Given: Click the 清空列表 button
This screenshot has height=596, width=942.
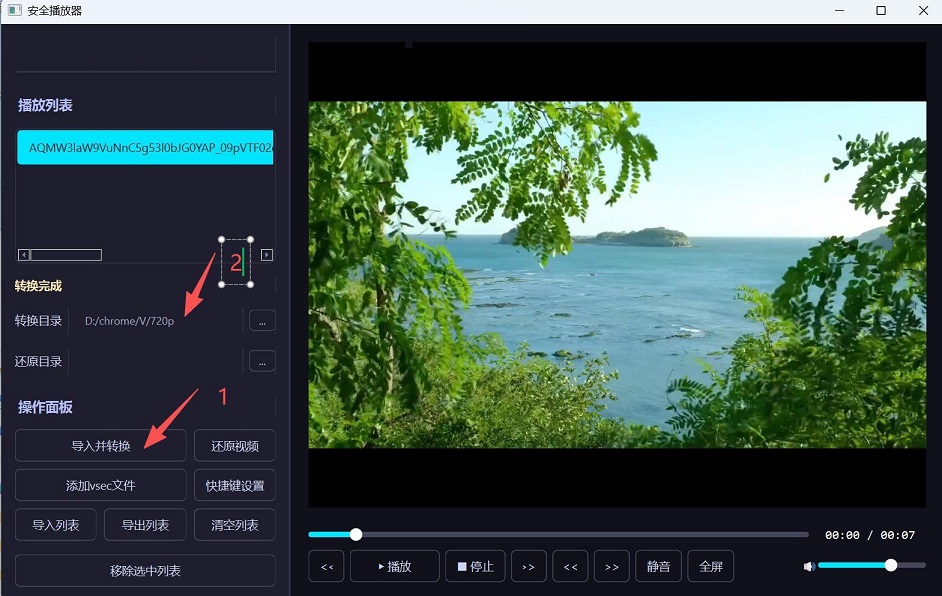Looking at the screenshot, I should (234, 525).
